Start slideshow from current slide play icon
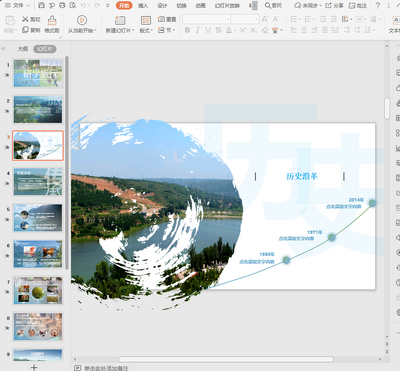This screenshot has height=371, width=400. [x=82, y=20]
